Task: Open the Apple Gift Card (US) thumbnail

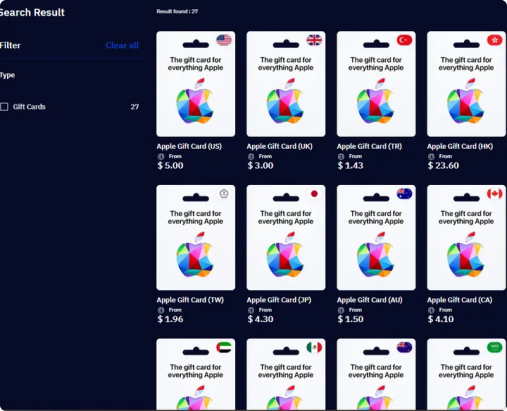Action: [x=196, y=84]
